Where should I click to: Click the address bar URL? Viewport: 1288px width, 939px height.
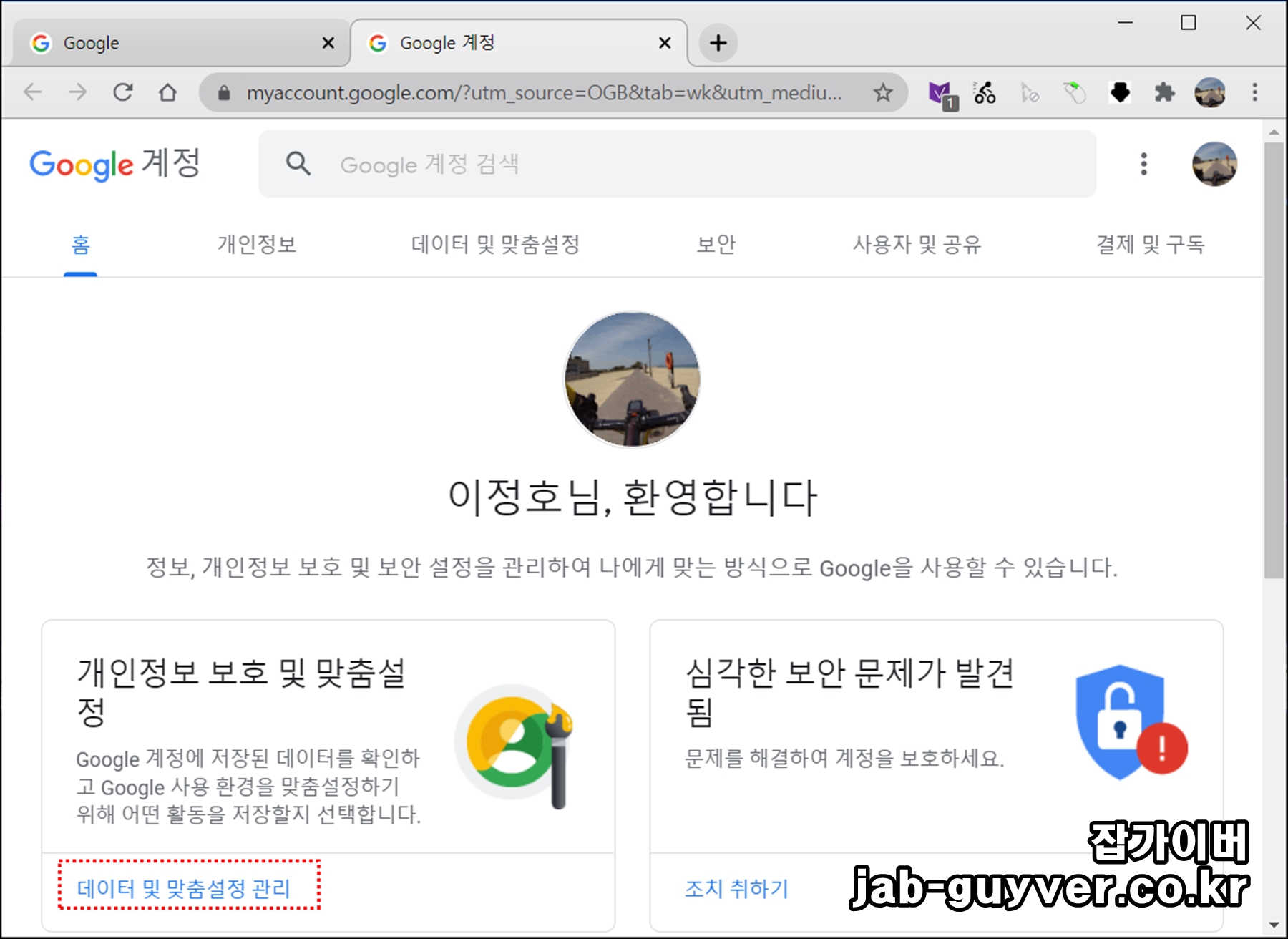point(544,93)
